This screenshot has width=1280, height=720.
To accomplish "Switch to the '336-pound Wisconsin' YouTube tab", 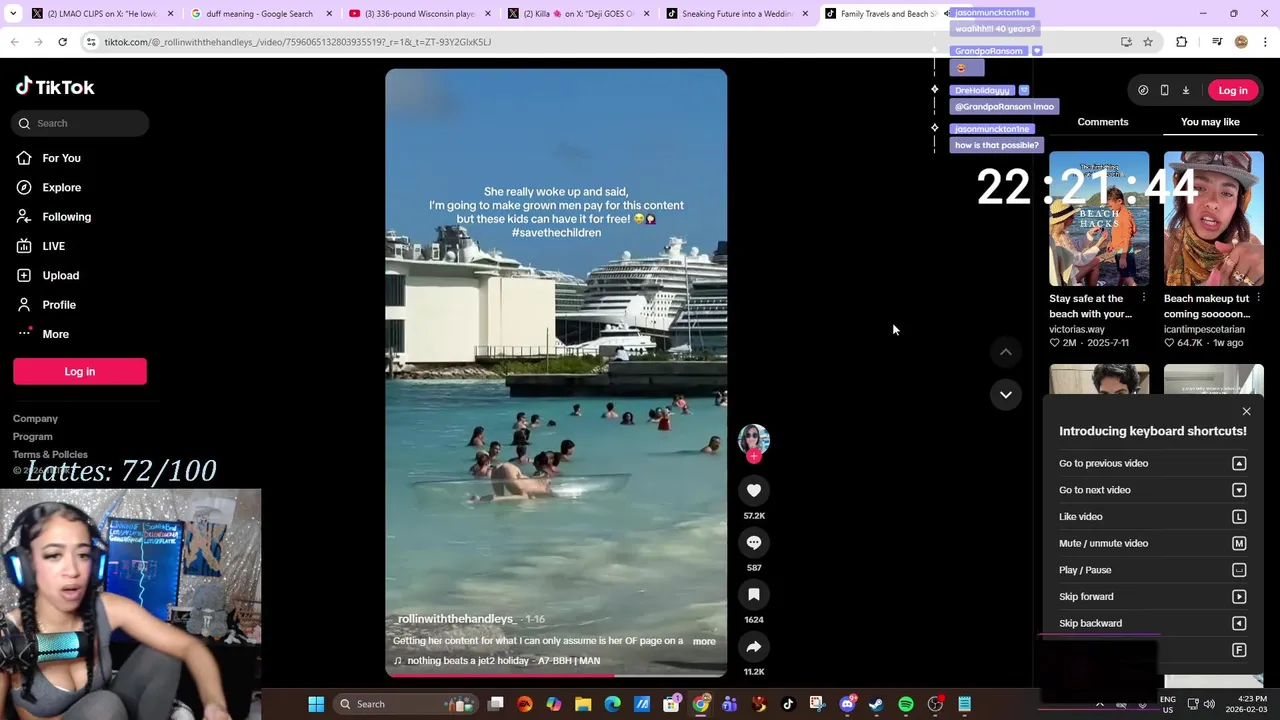I will pyautogui.click(x=419, y=14).
